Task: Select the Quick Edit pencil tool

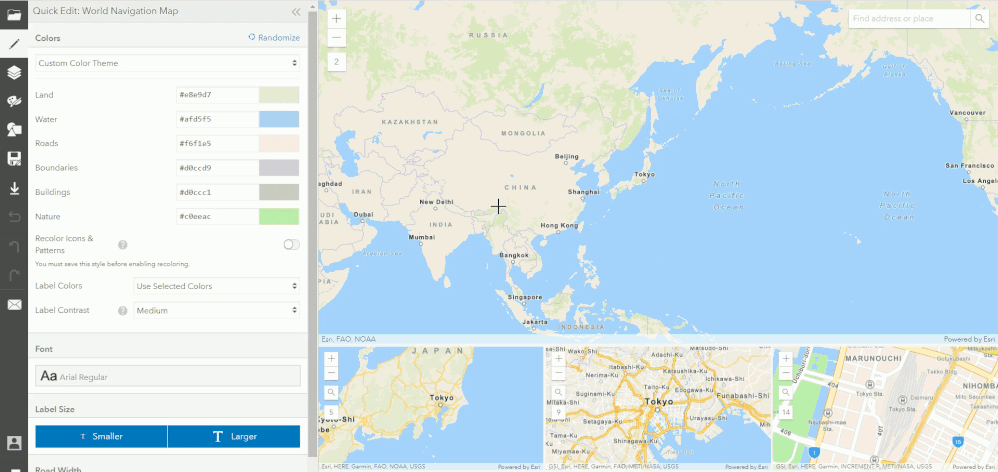Action: coord(14,44)
